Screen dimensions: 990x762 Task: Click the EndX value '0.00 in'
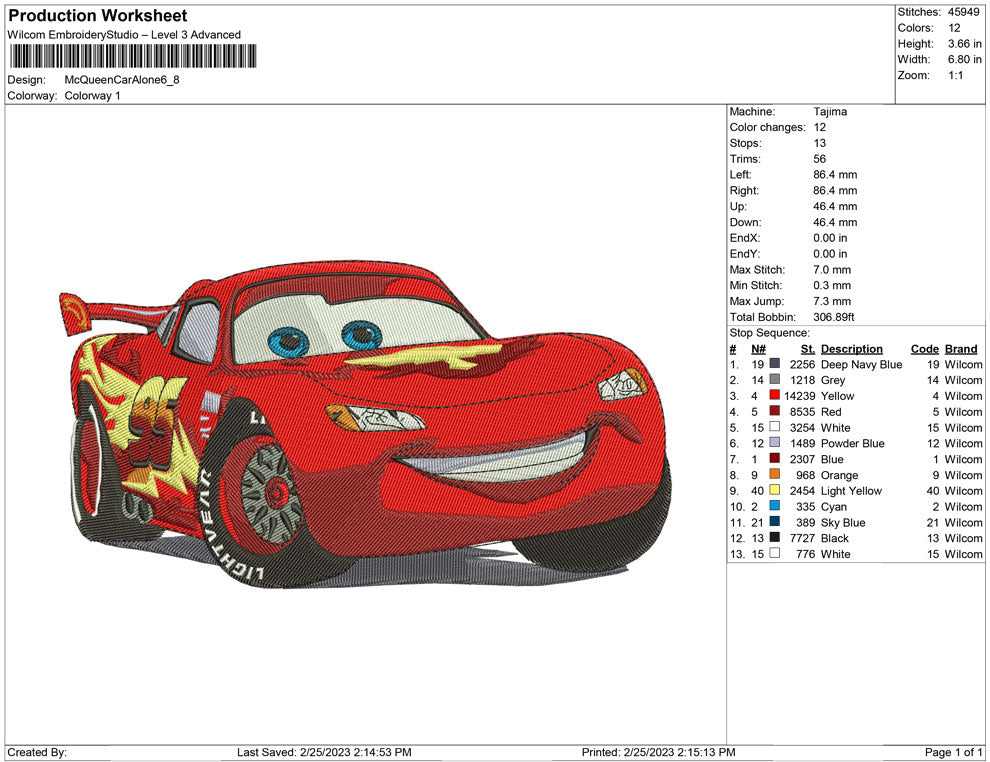pyautogui.click(x=830, y=238)
